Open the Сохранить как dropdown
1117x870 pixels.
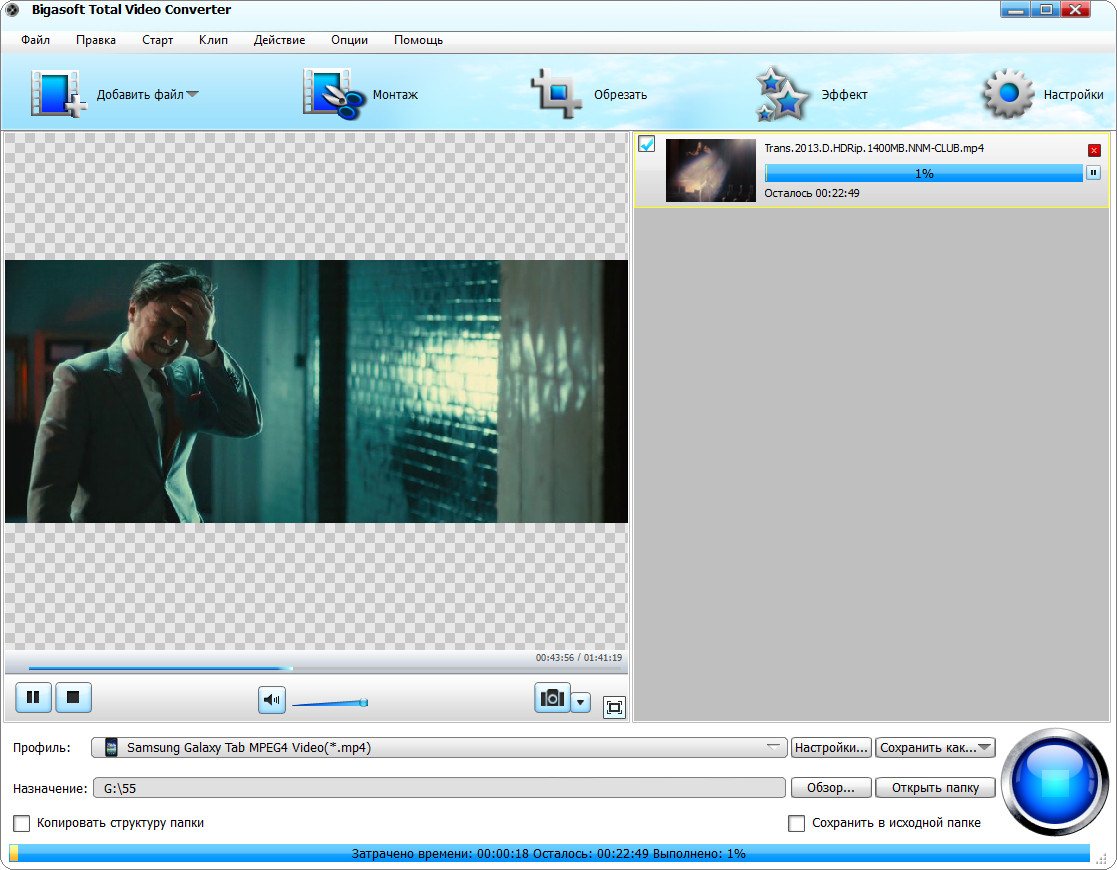click(935, 747)
